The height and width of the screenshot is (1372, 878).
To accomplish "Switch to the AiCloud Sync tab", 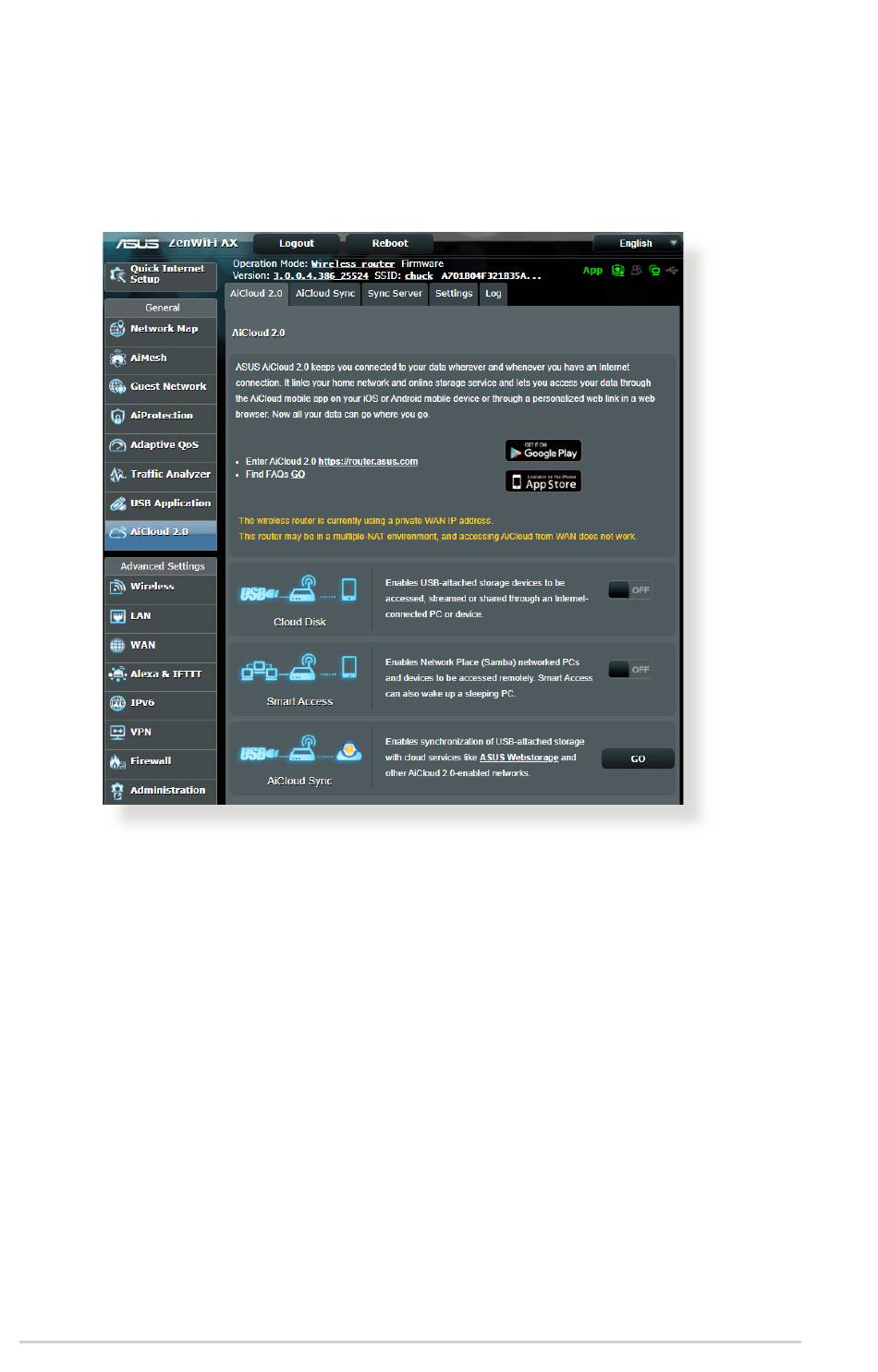I will (x=325, y=294).
